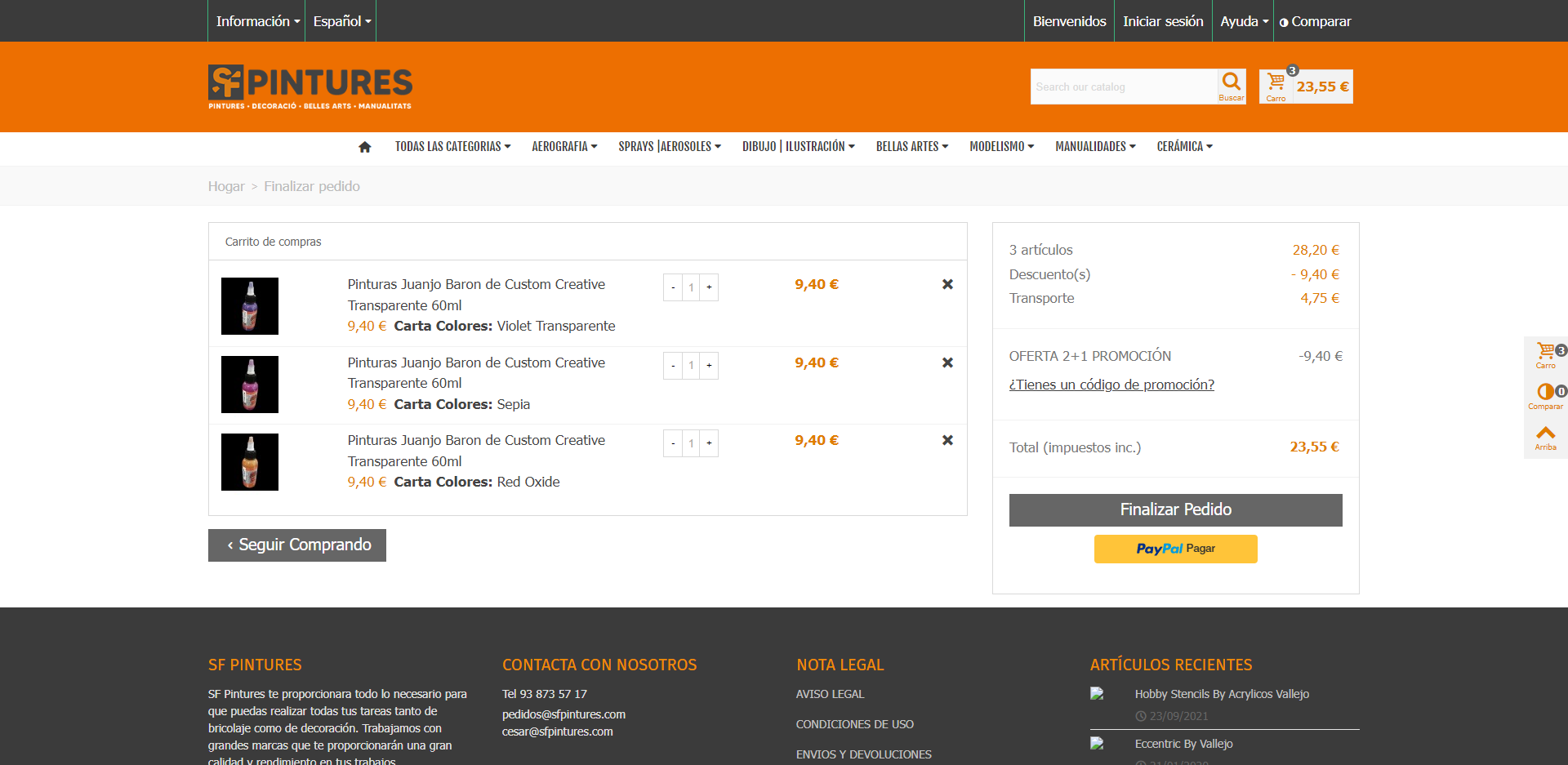This screenshot has height=765, width=1568.
Task: Click the Red Oxide quantity field
Action: [691, 443]
